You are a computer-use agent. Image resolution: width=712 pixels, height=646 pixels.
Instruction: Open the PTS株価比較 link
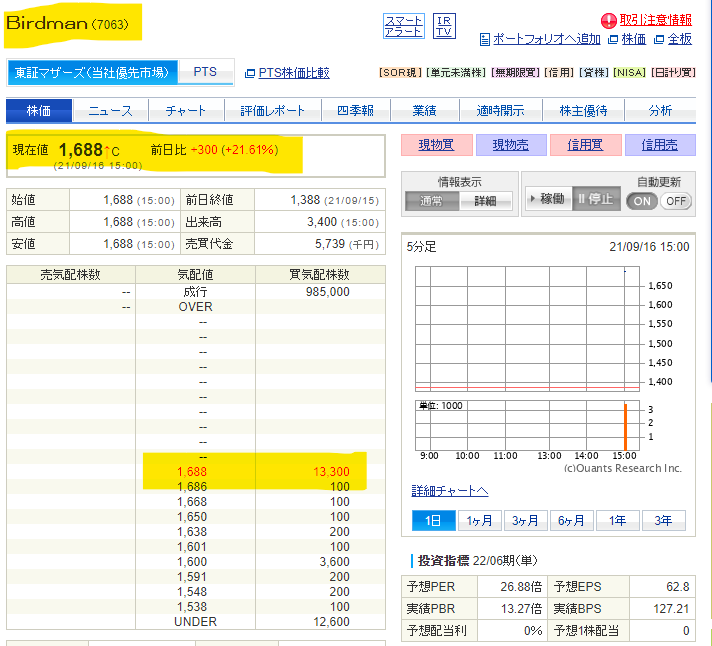pos(294,73)
